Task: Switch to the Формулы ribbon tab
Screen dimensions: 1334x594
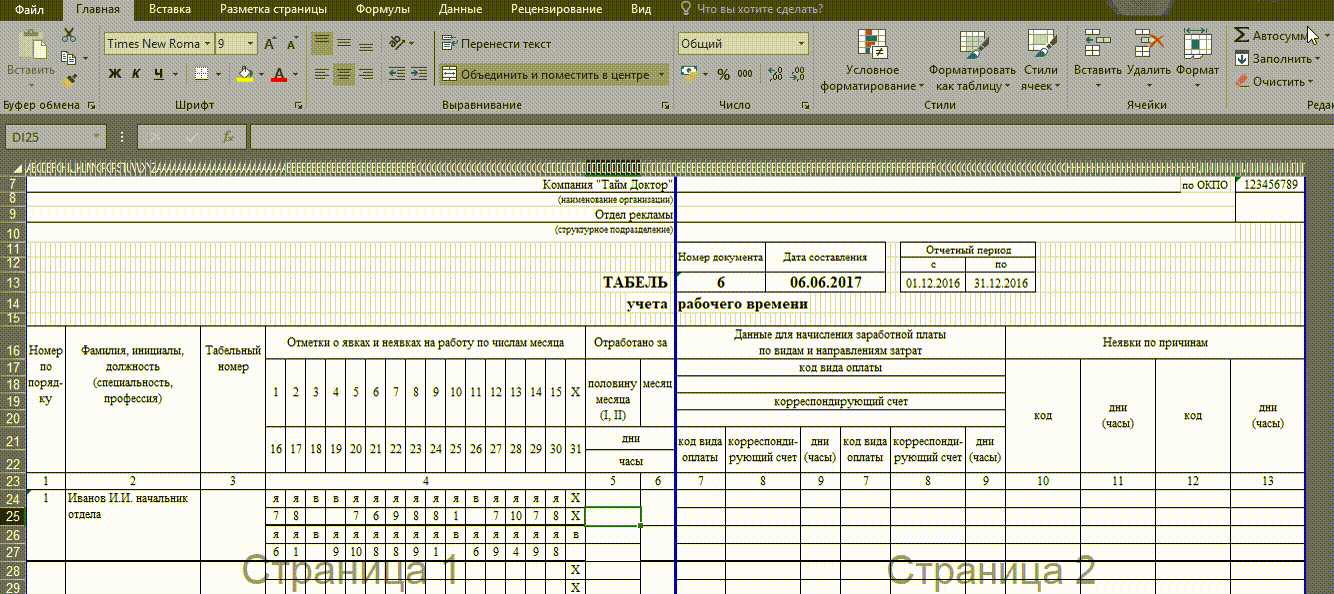Action: pos(382,9)
